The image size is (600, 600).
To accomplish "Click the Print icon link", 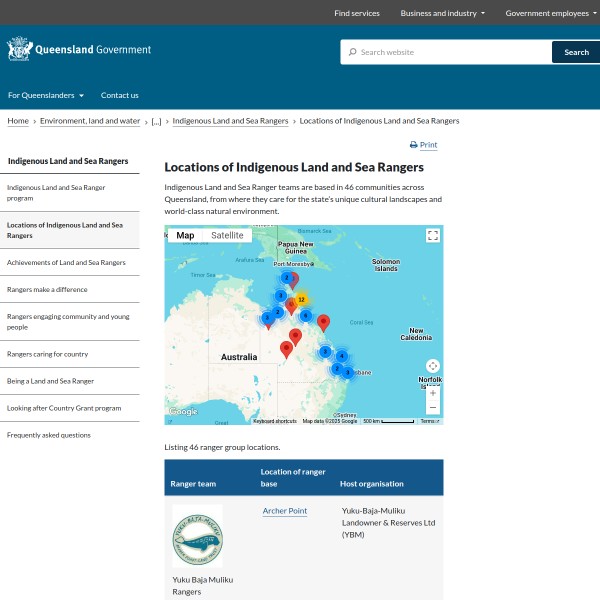I will click(x=423, y=145).
